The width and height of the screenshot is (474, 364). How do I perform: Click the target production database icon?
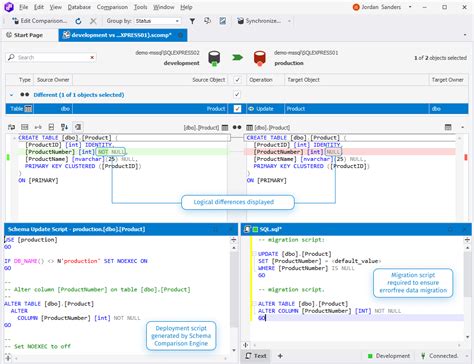pyautogui.click(x=260, y=58)
